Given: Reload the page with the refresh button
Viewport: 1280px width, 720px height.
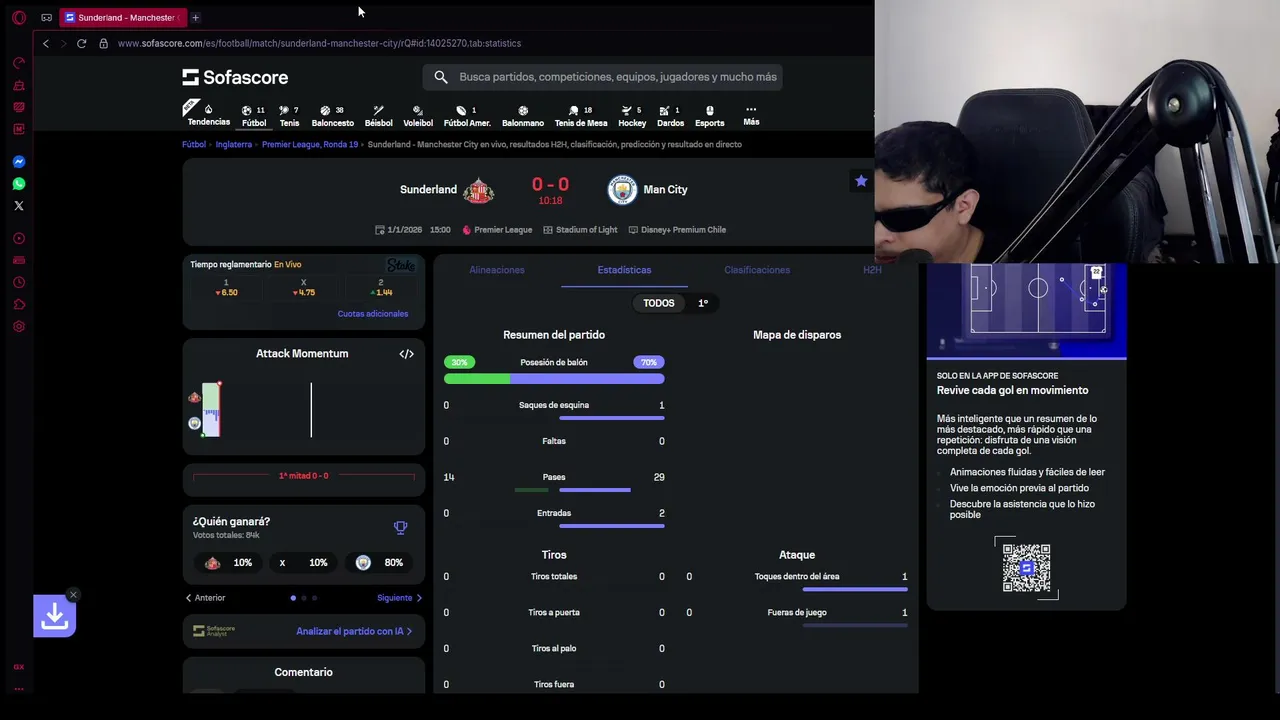Looking at the screenshot, I should (81, 43).
